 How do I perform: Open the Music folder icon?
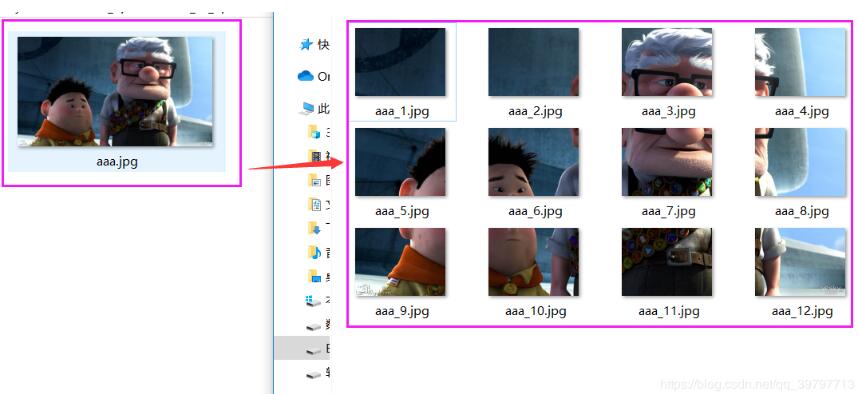[314, 252]
